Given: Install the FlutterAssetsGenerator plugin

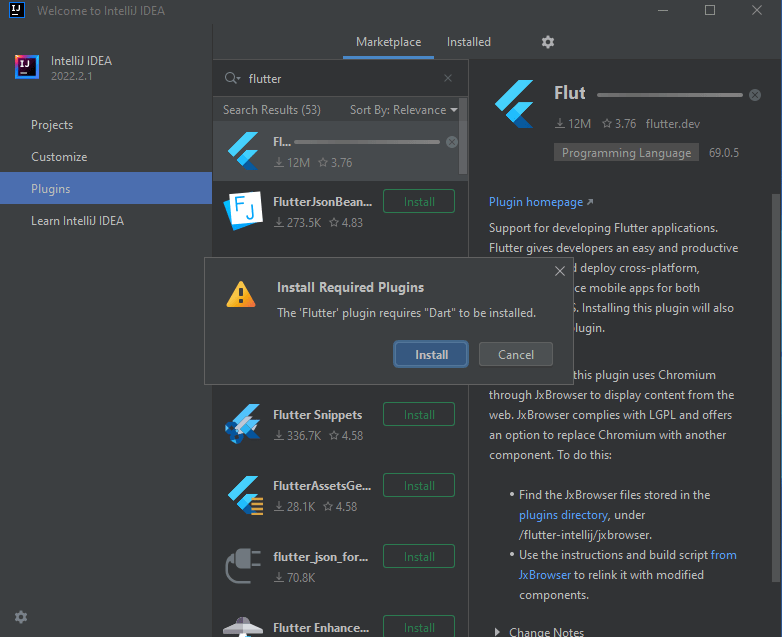Looking at the screenshot, I should click(x=419, y=485).
